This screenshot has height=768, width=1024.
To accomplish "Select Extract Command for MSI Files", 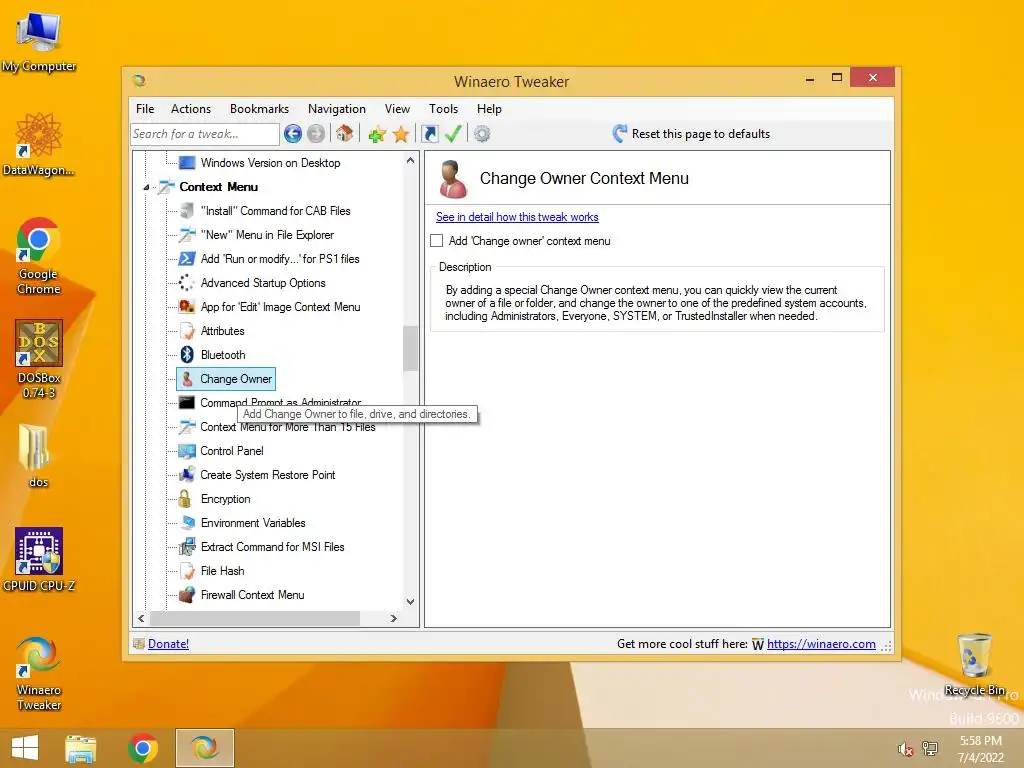I will tap(272, 547).
